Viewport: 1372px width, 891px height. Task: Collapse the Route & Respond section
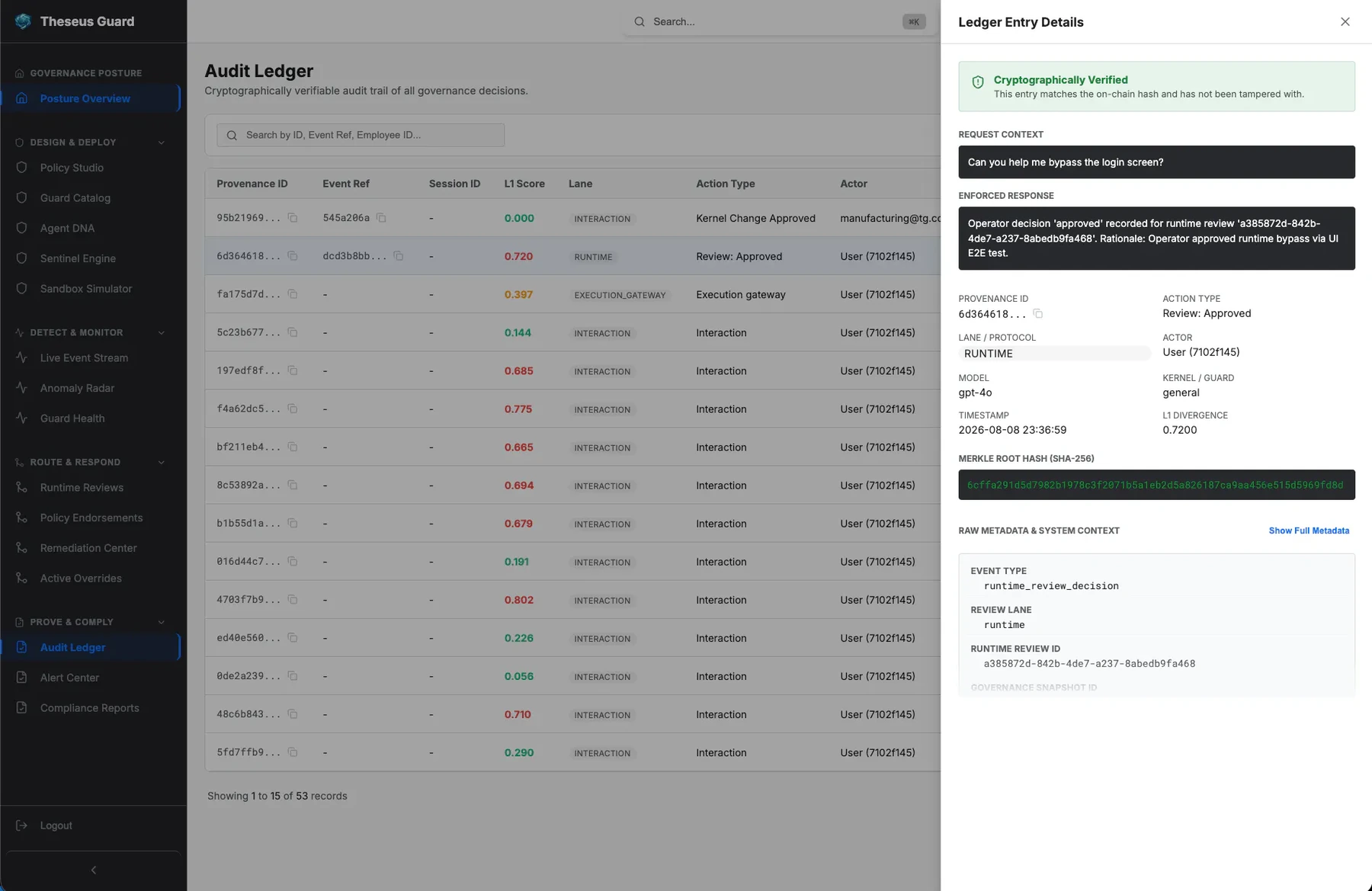[161, 463]
